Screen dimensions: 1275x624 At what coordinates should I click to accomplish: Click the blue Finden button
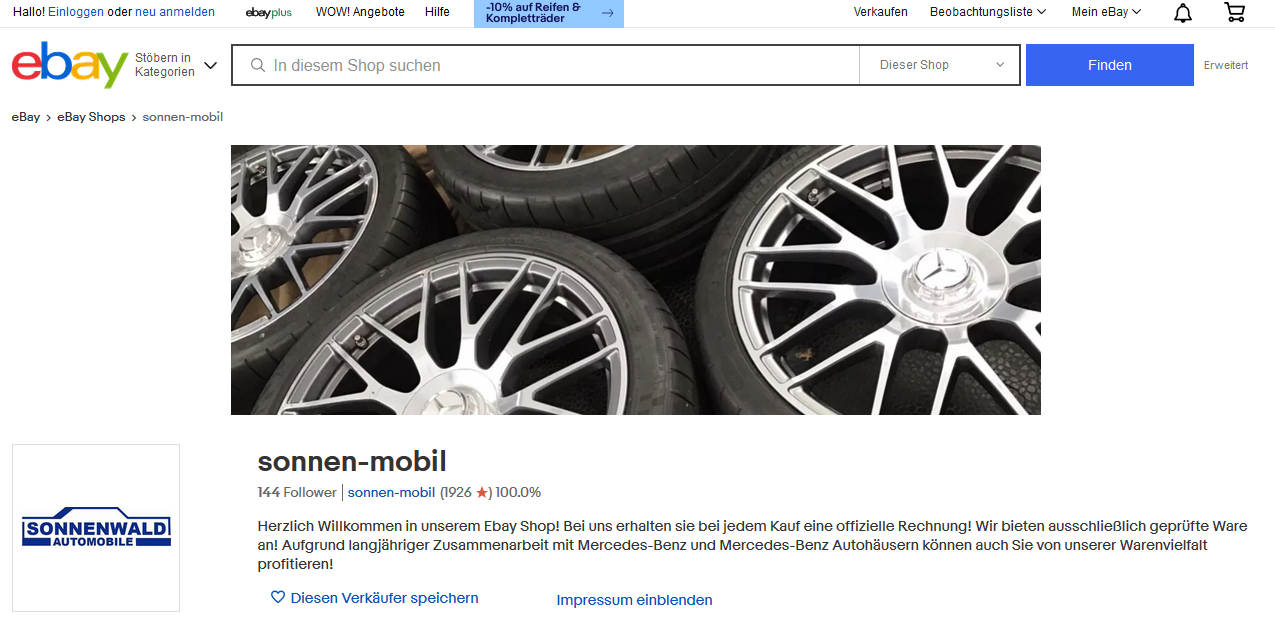(1110, 65)
